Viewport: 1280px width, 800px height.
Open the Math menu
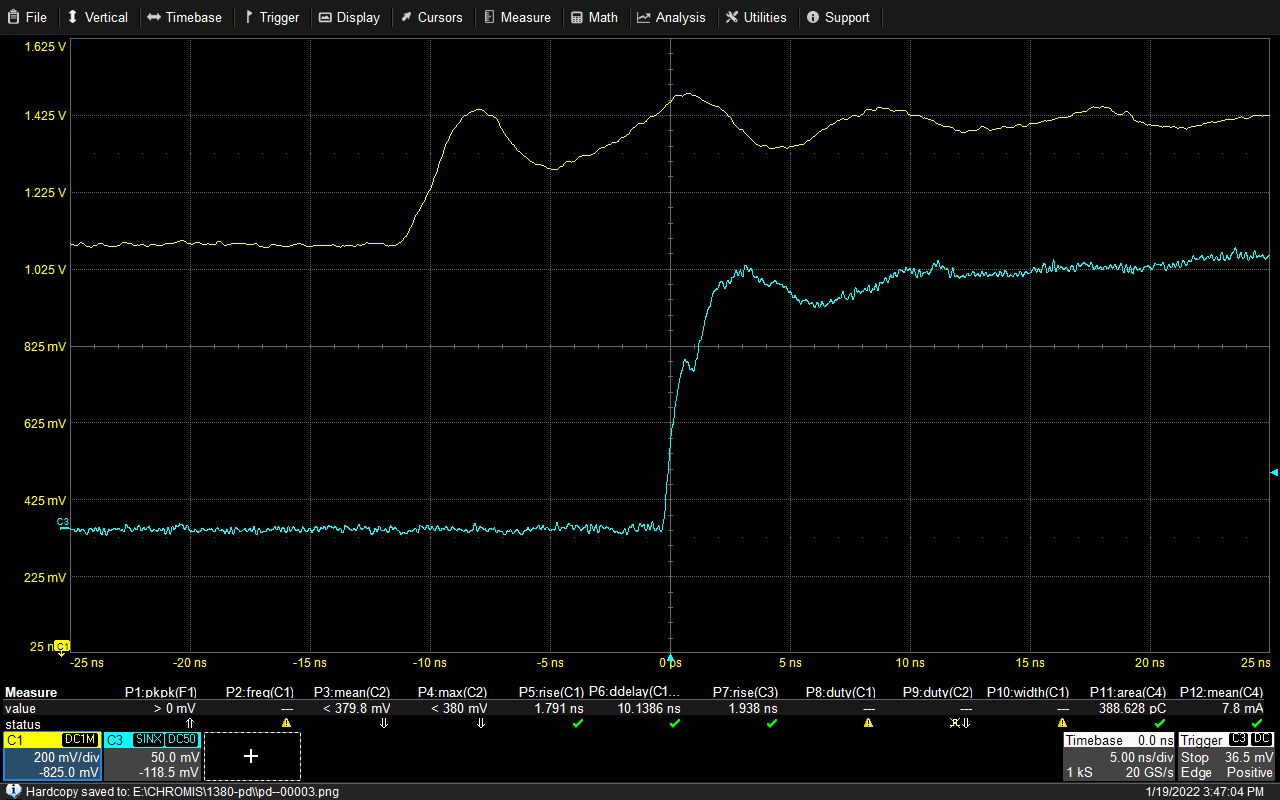[x=595, y=17]
